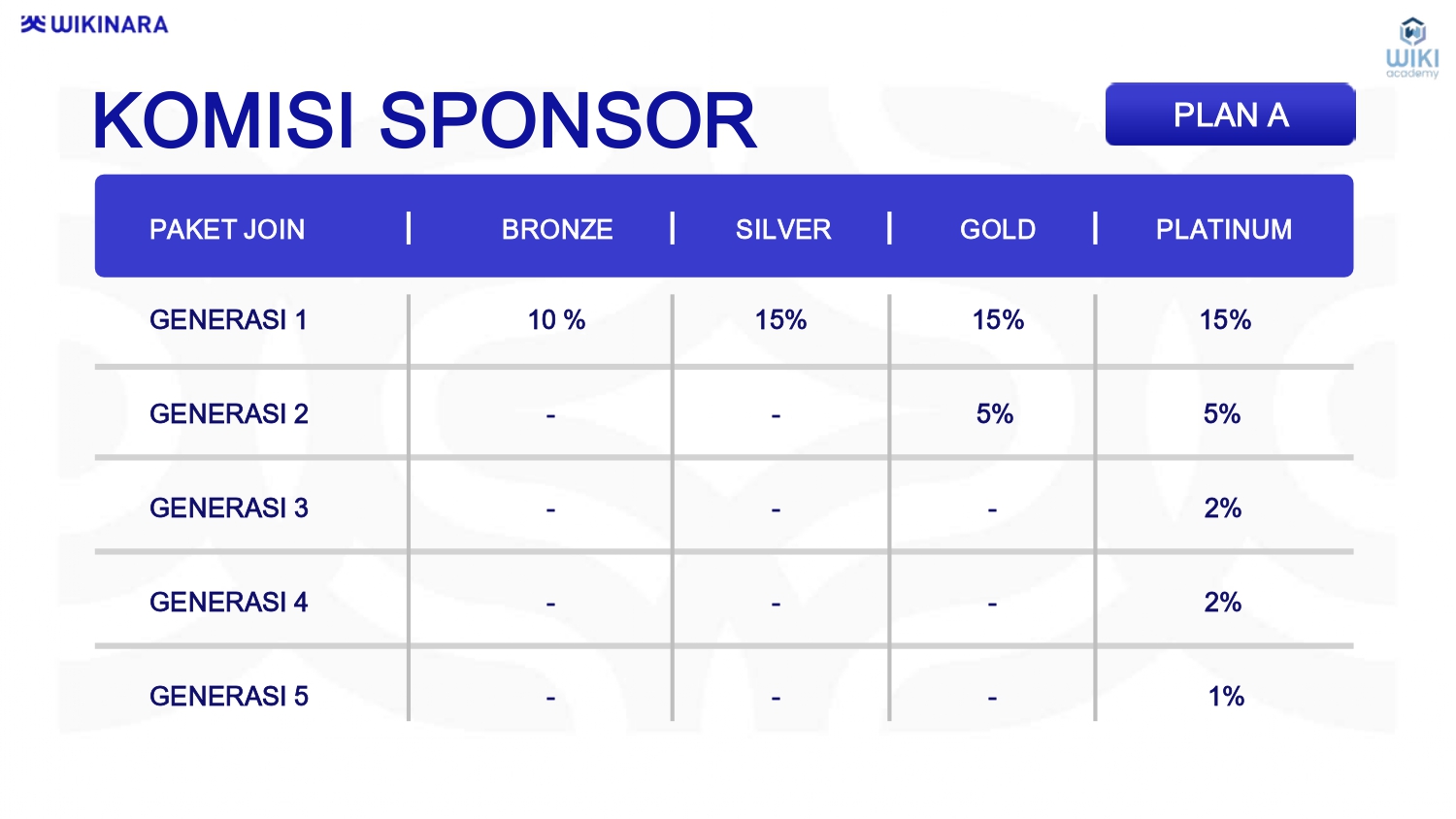Select the Gold 5% Generasi 2 cell
1456x819 pixels.
995,413
